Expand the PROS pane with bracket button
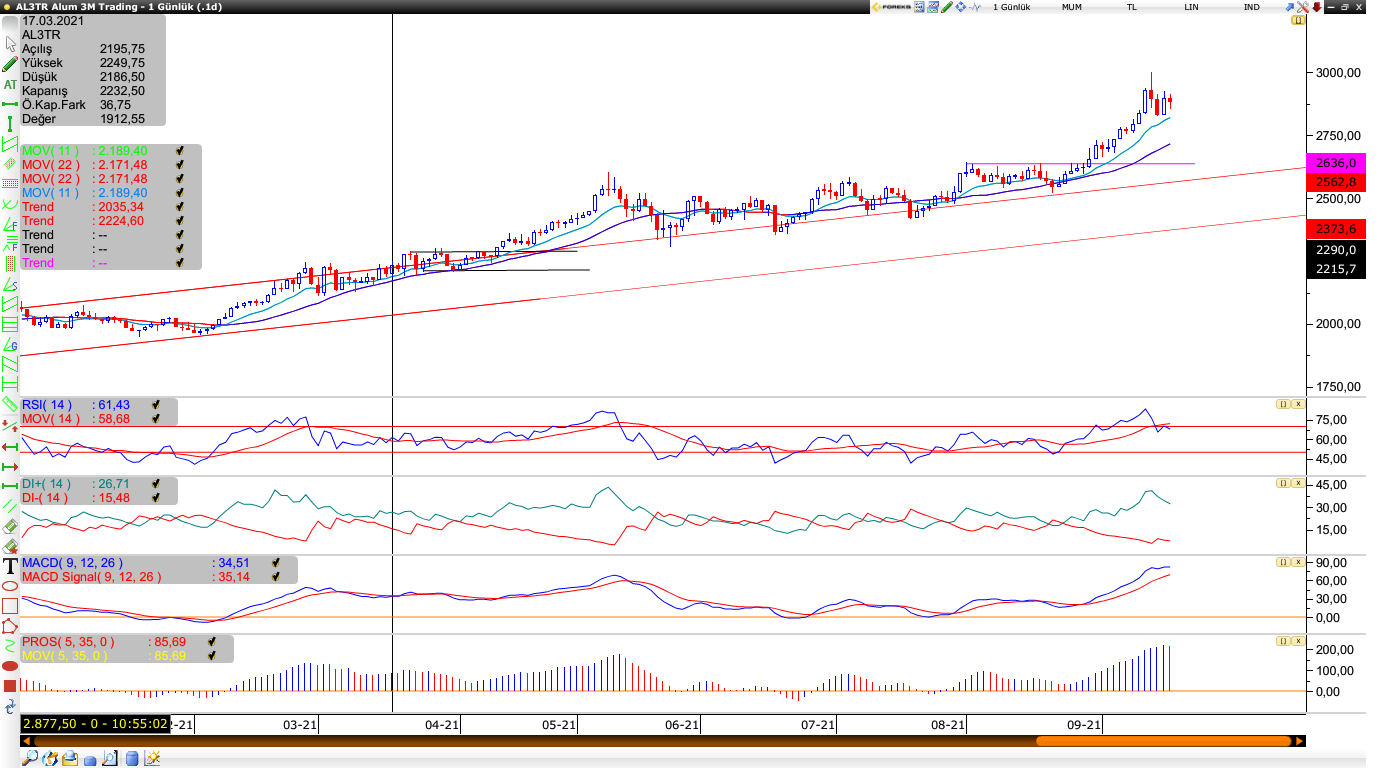 [x=1282, y=641]
